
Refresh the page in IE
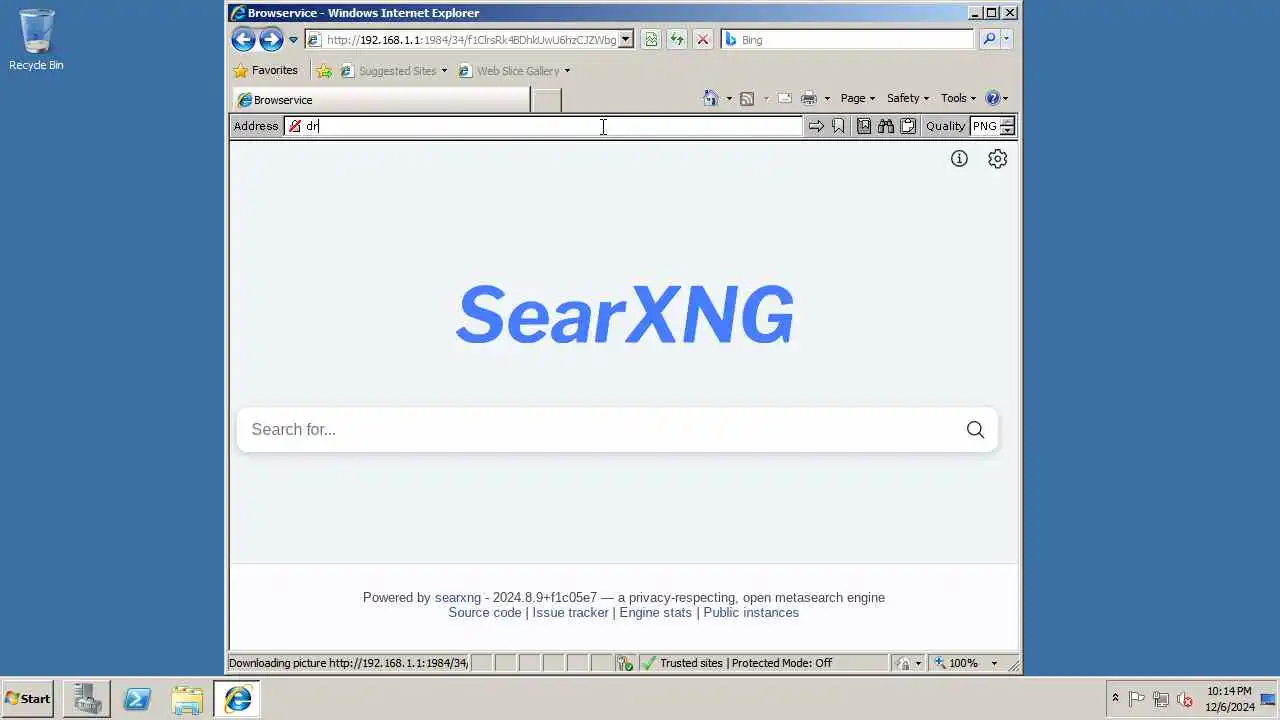(x=677, y=40)
